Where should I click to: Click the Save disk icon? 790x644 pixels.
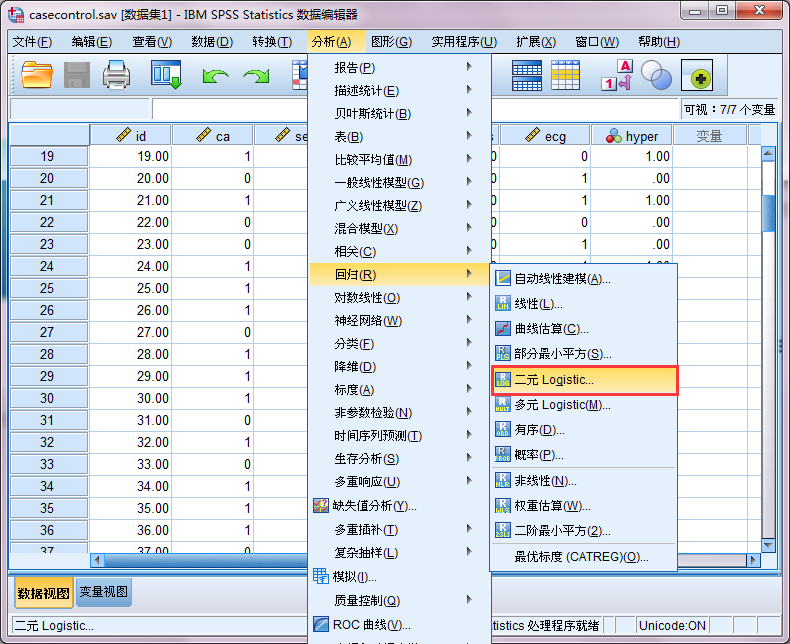coord(77,76)
